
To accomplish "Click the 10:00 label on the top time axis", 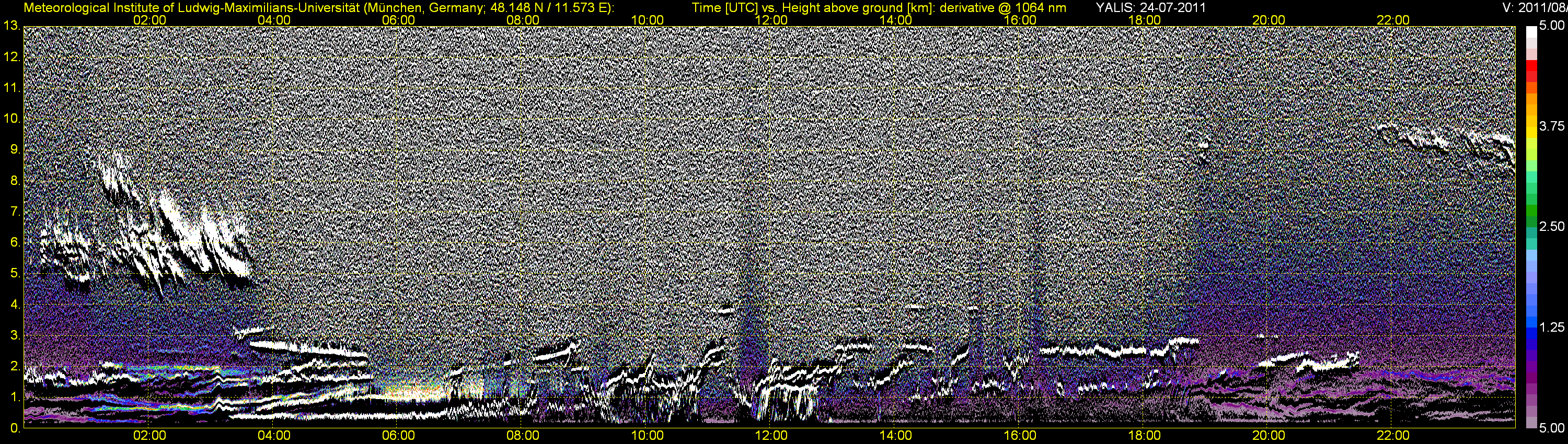I will click(x=647, y=20).
